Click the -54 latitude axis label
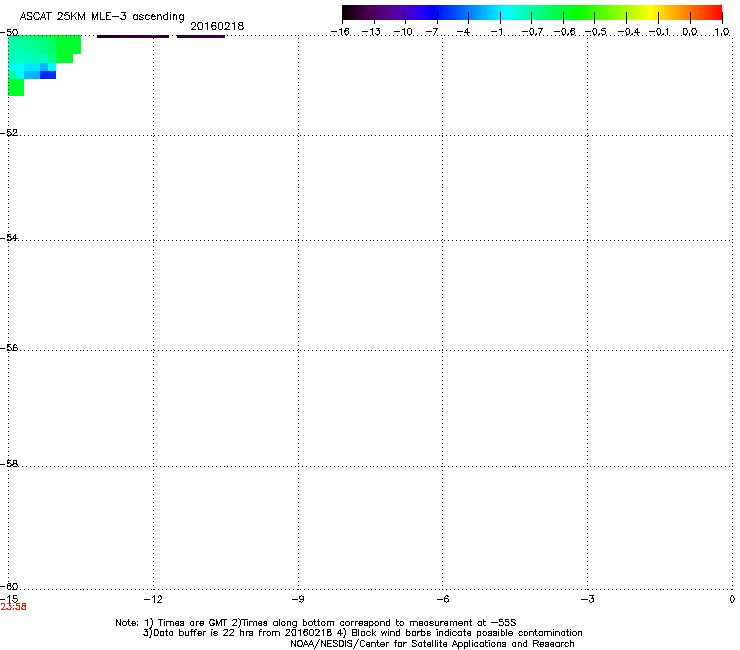 click(x=9, y=237)
